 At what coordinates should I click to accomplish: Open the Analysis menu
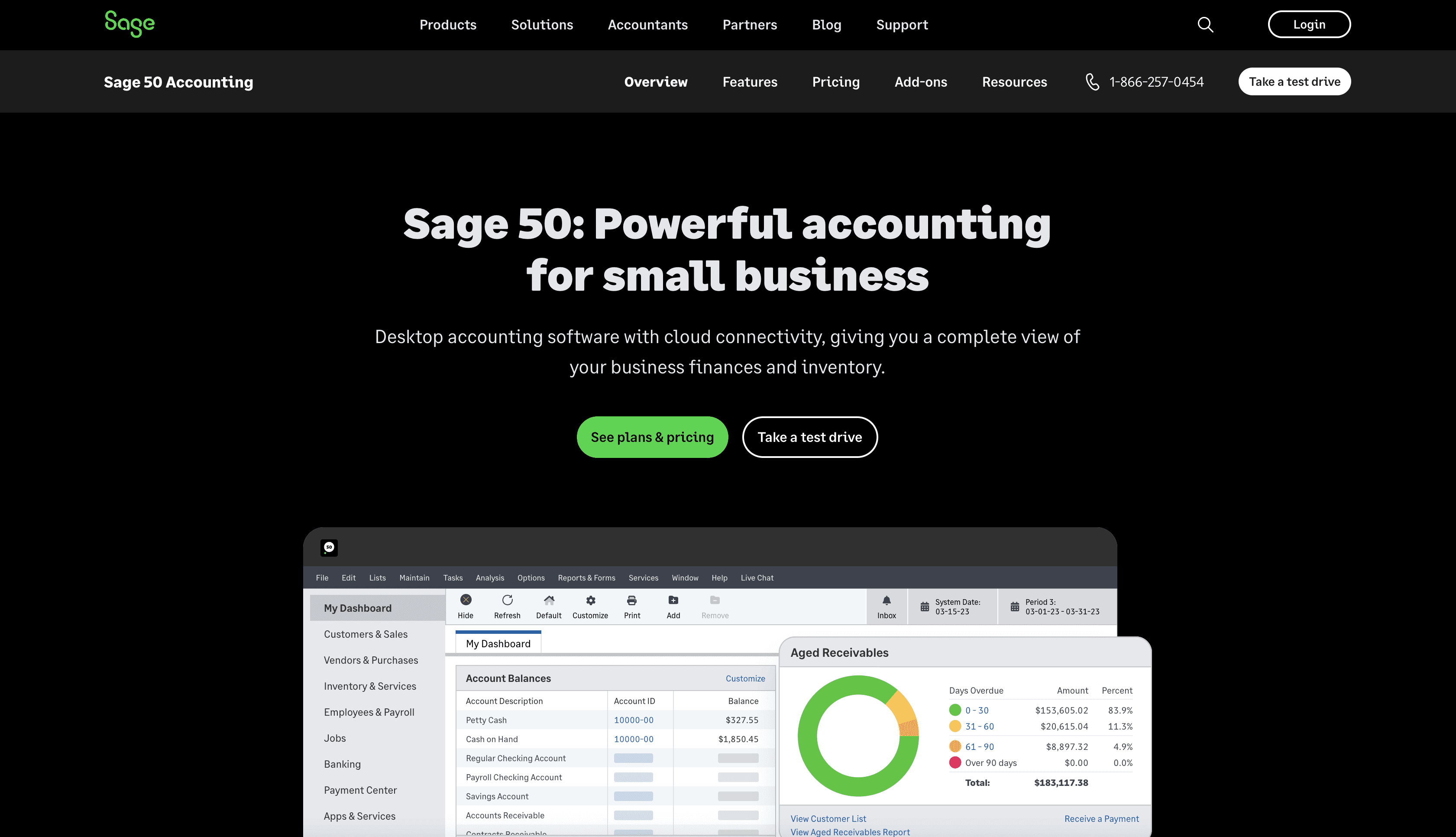click(489, 578)
